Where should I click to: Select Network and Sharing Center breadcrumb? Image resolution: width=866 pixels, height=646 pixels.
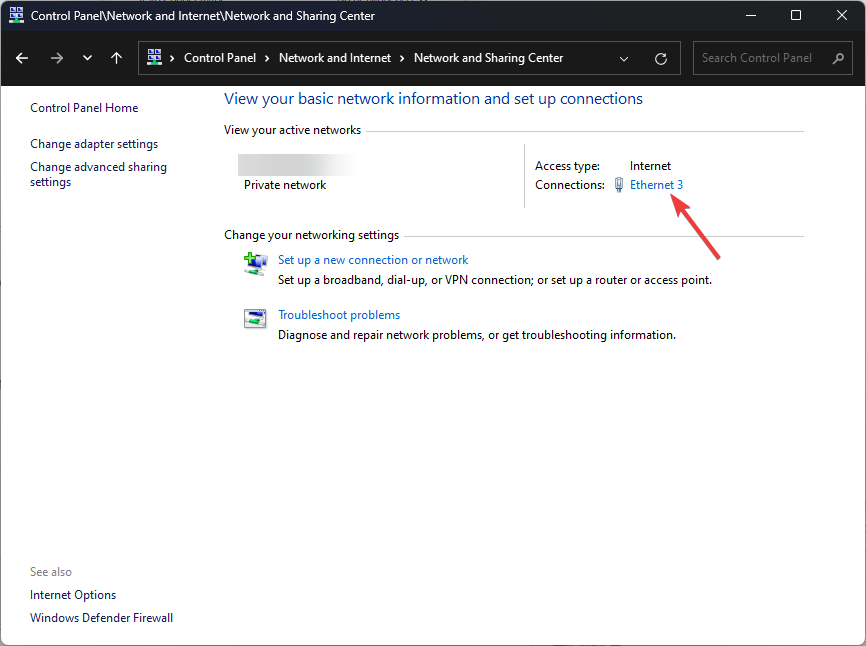pyautogui.click(x=488, y=58)
